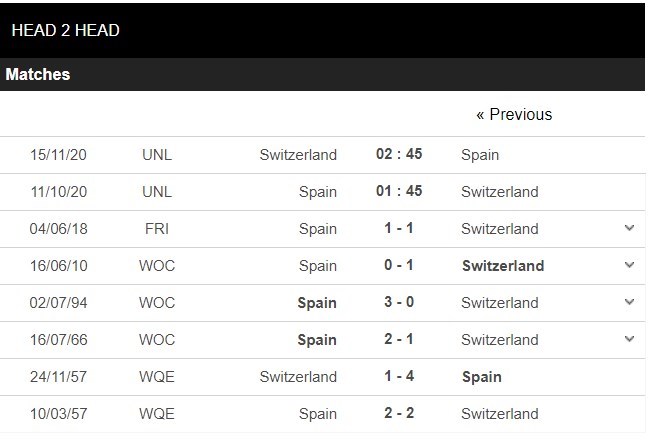The height and width of the screenshot is (441, 648).
Task: Select the UNL competition label on 15/11/20
Action: point(157,155)
